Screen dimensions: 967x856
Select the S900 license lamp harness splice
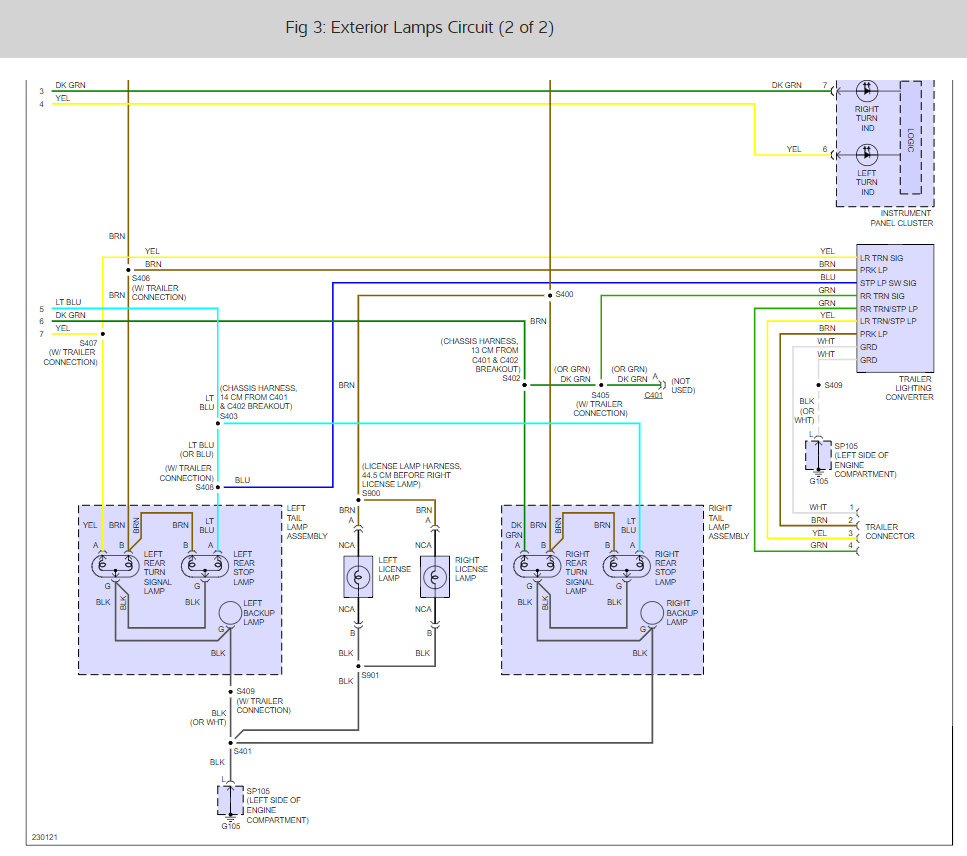tap(359, 498)
